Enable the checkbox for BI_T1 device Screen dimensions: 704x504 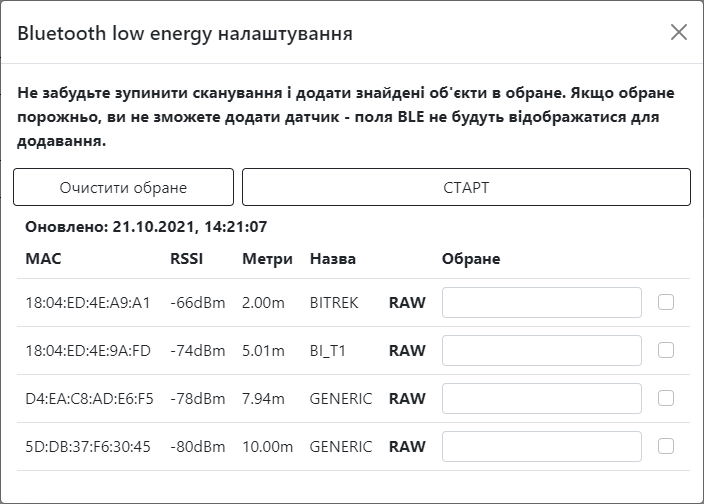click(x=665, y=350)
